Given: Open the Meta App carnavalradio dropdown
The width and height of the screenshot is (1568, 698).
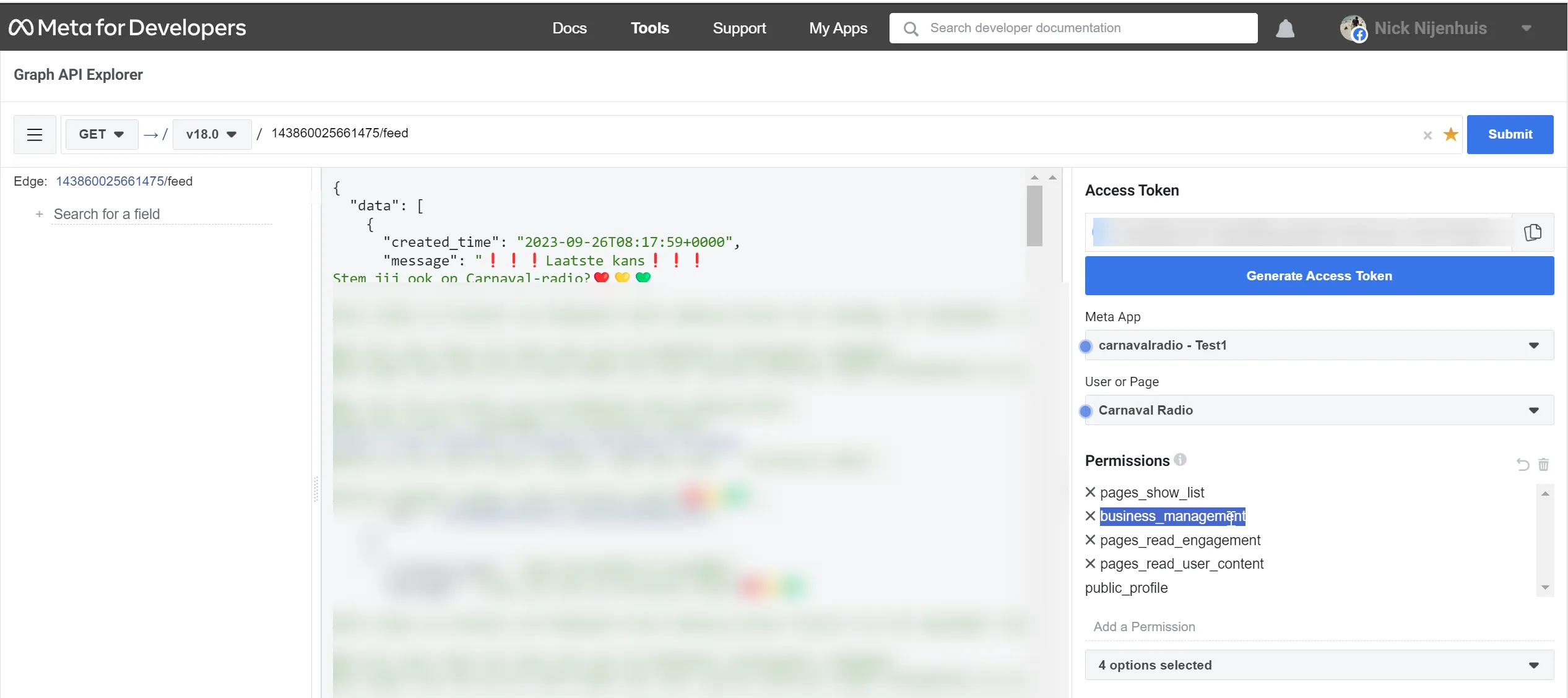Looking at the screenshot, I should pos(1319,345).
